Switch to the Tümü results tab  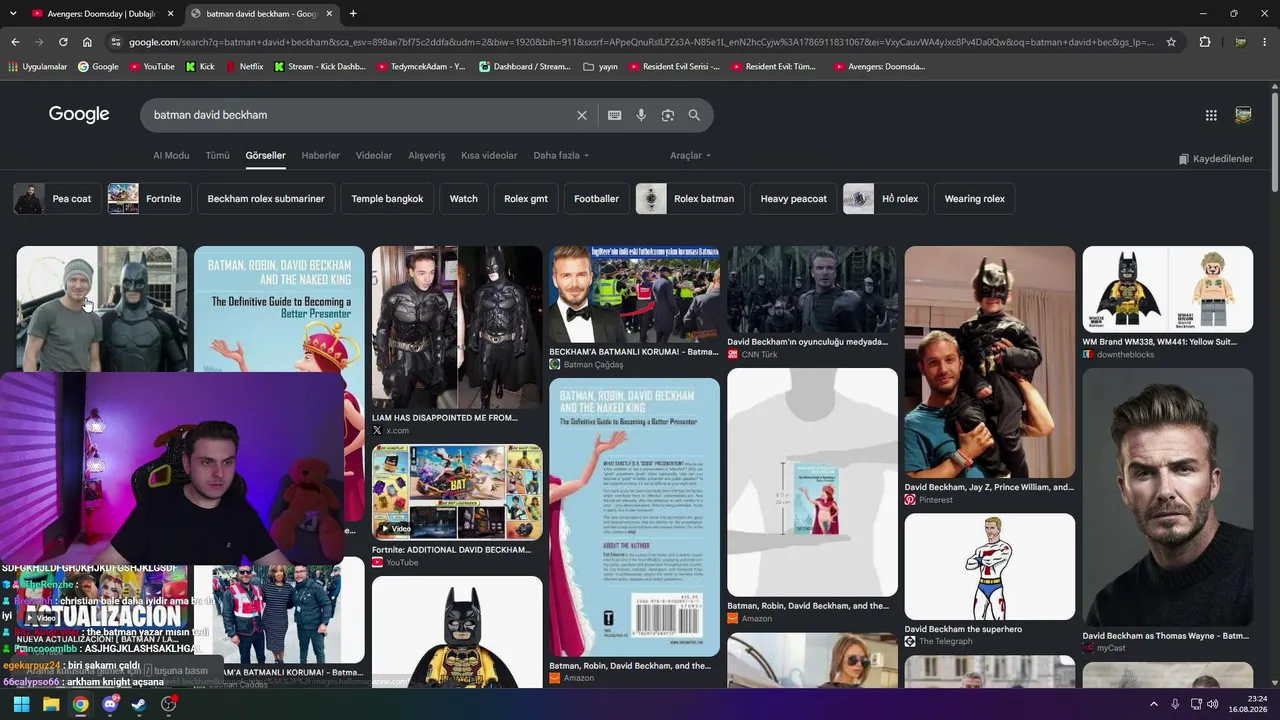tap(217, 156)
